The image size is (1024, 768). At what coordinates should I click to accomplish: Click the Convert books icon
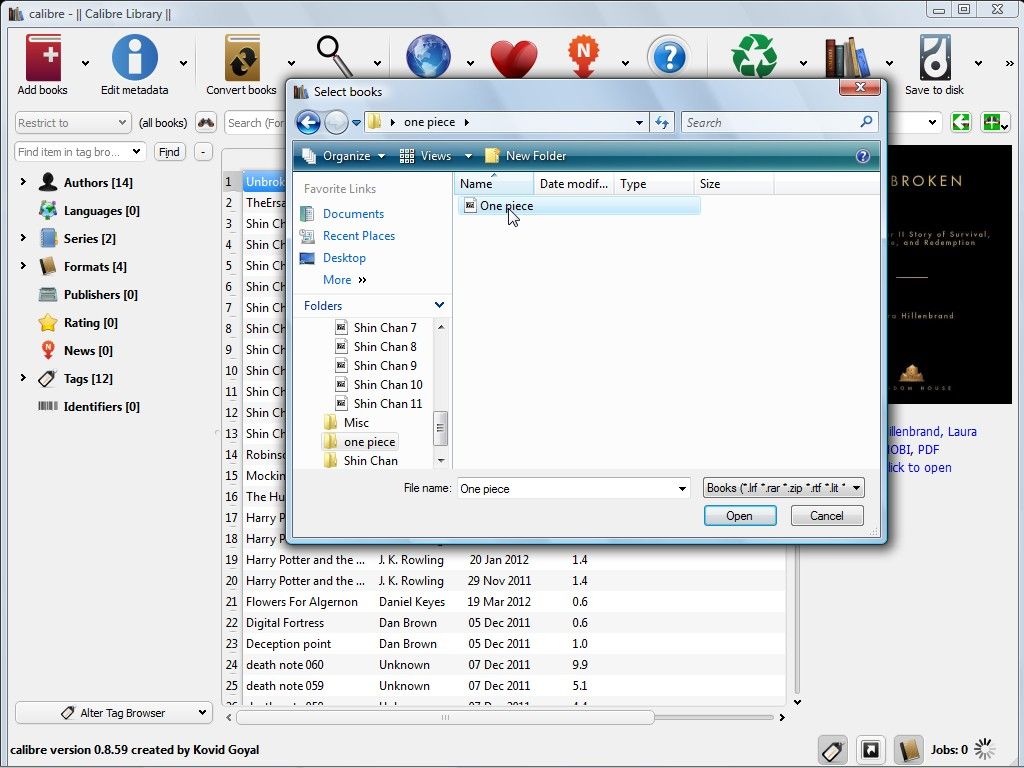click(242, 57)
